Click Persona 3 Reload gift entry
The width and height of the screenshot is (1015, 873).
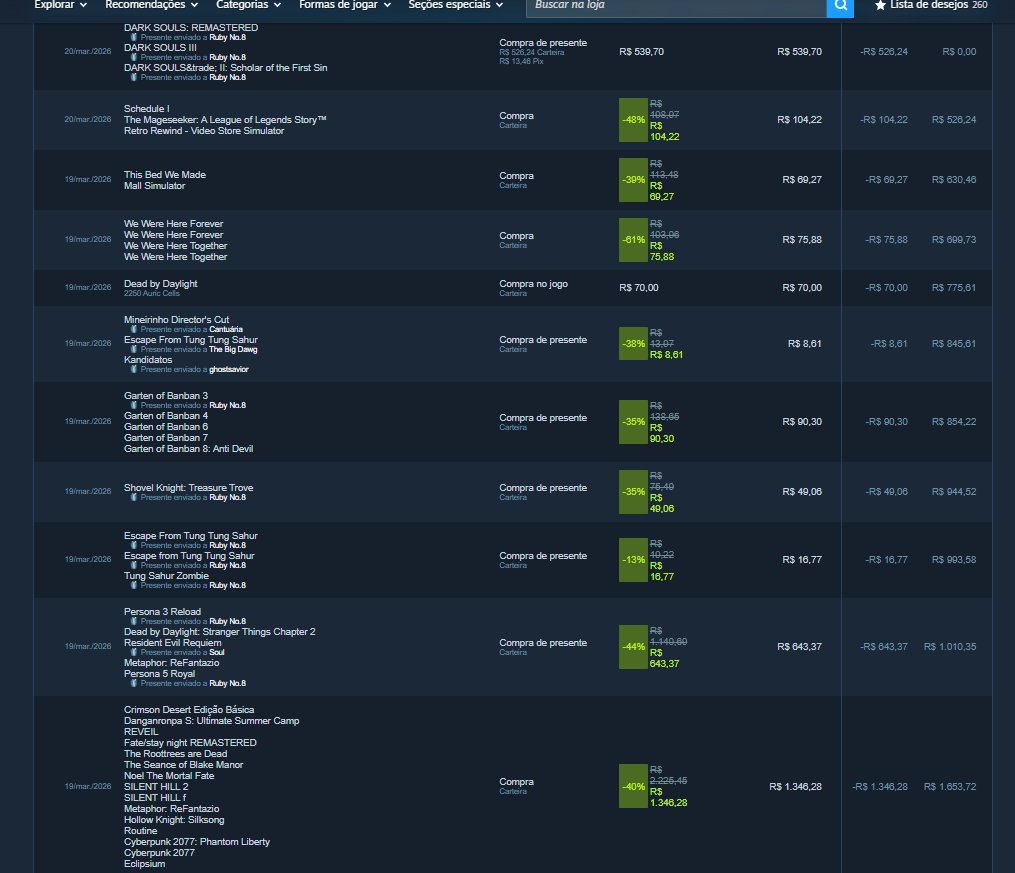point(162,612)
